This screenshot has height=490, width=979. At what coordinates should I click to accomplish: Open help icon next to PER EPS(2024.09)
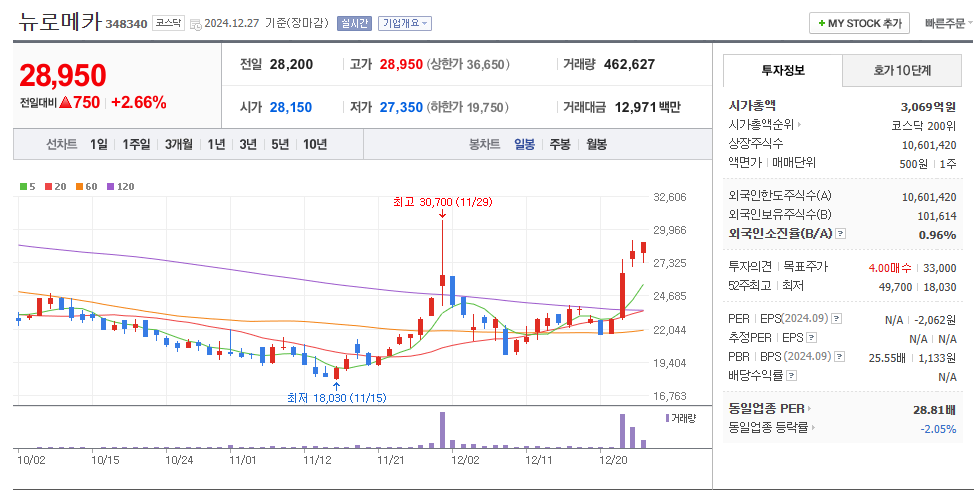[x=837, y=319]
